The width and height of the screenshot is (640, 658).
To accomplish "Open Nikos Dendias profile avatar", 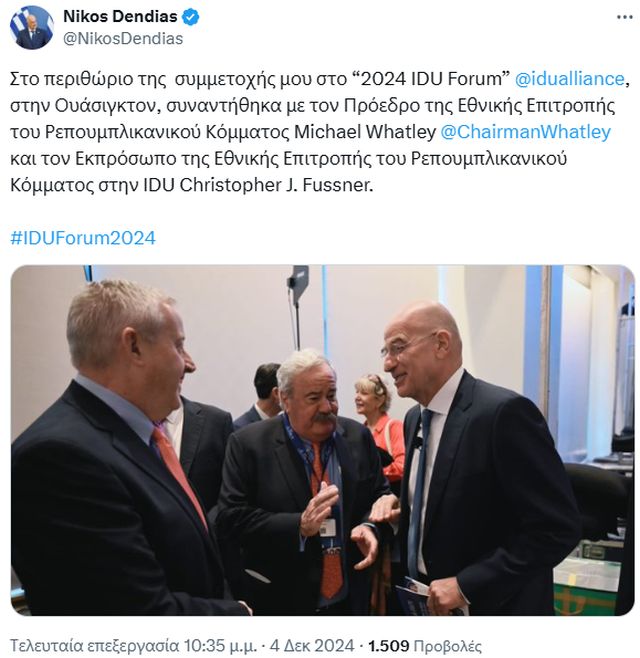I will 31,28.
